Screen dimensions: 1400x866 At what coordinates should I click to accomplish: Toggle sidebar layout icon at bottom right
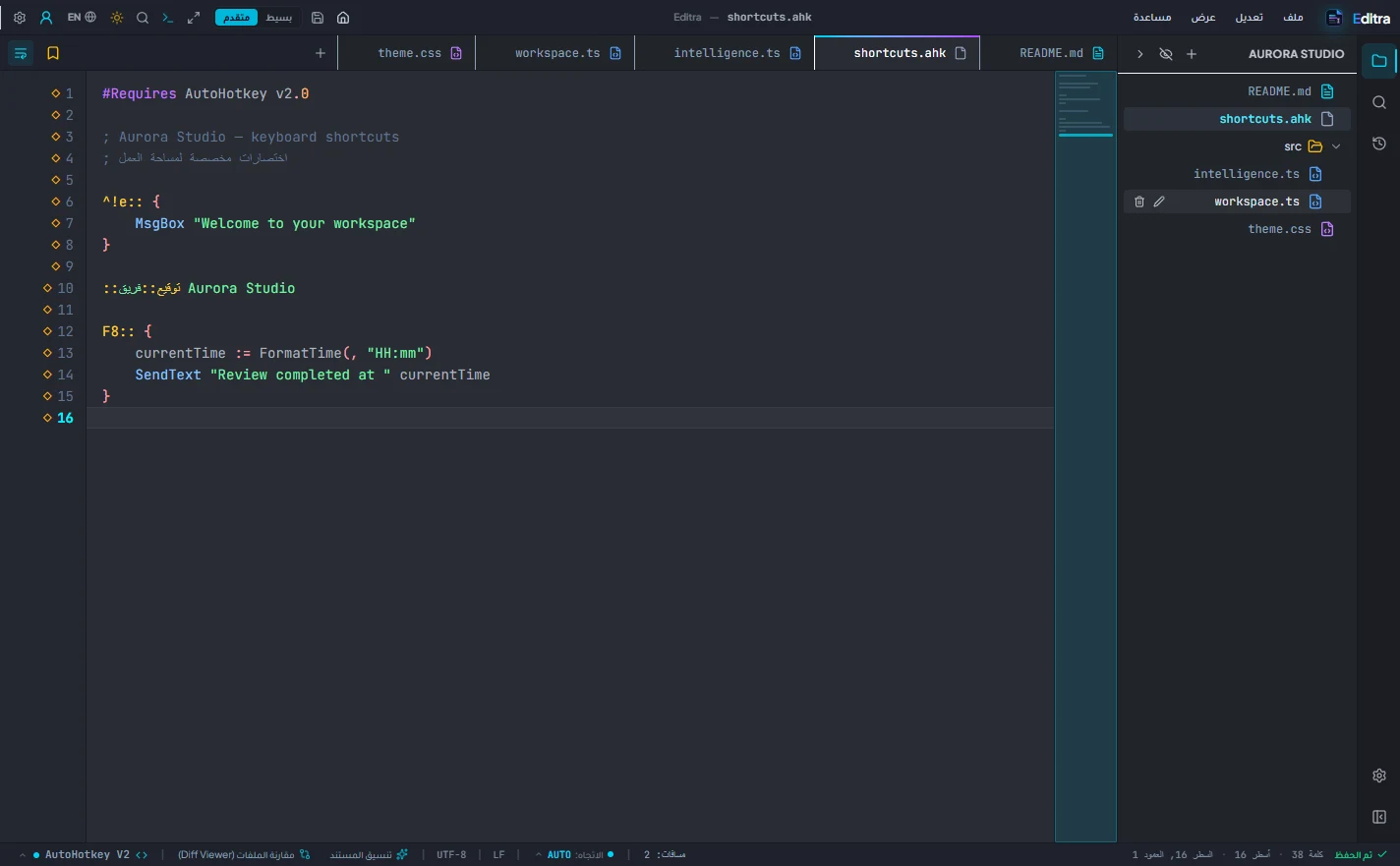[x=1379, y=817]
